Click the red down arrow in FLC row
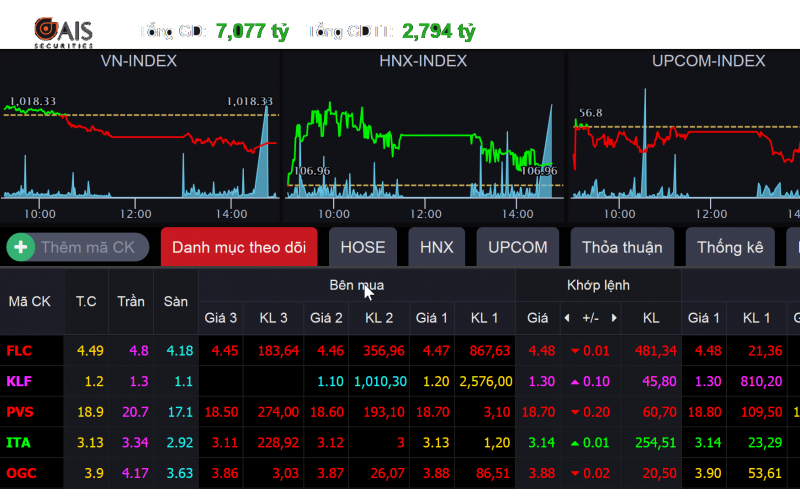800x500 pixels. point(575,350)
